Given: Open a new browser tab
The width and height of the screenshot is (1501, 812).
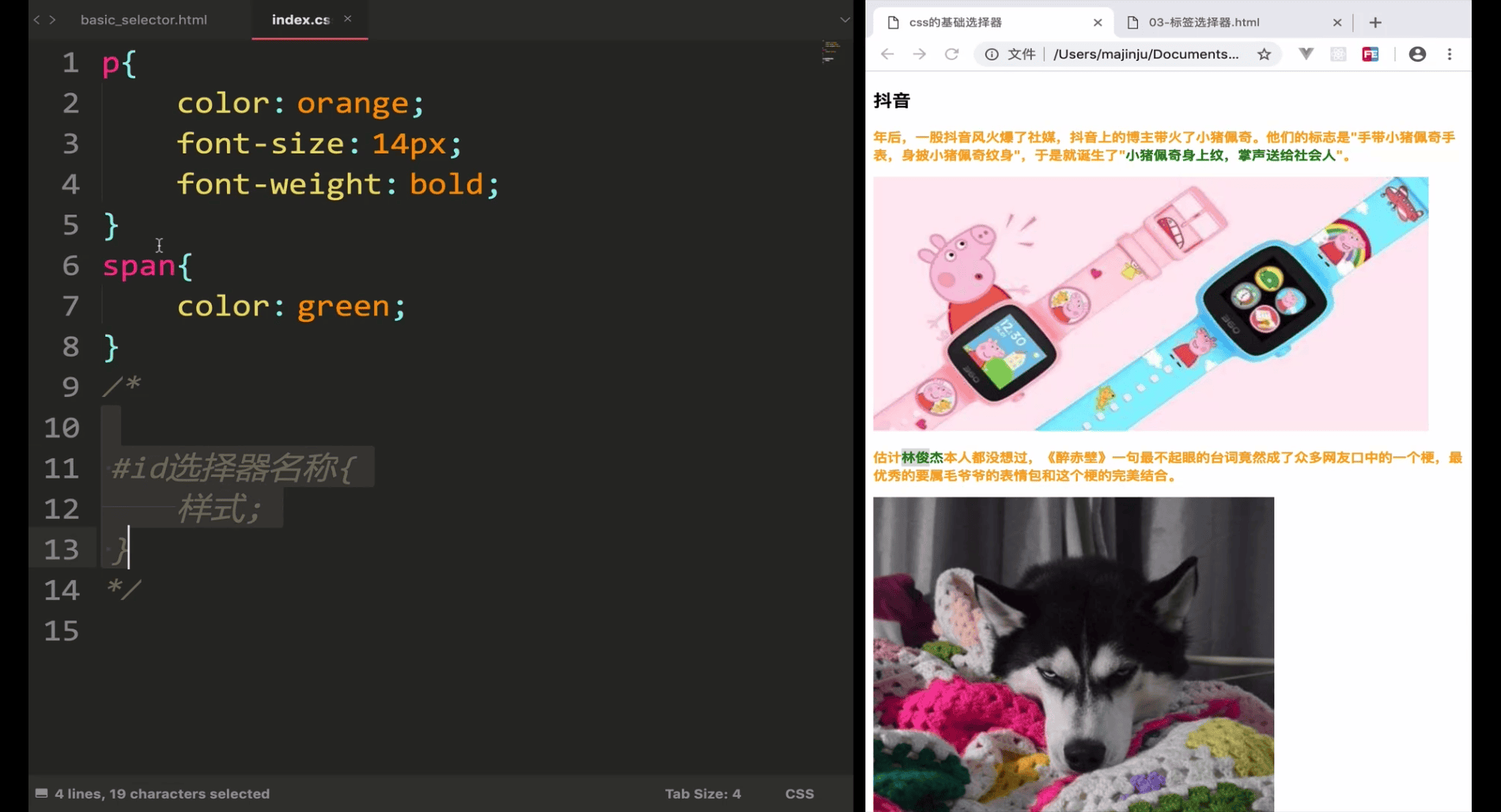Looking at the screenshot, I should [x=1375, y=22].
